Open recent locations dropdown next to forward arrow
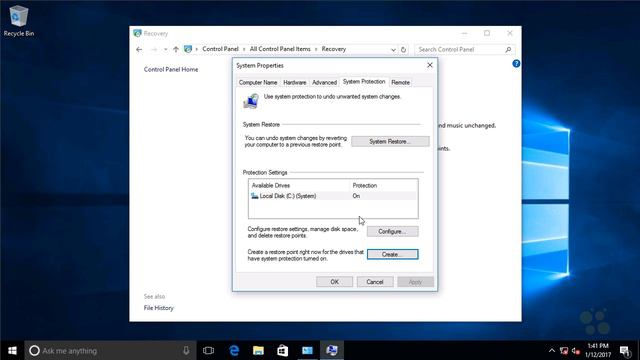The image size is (640, 360). tap(165, 49)
